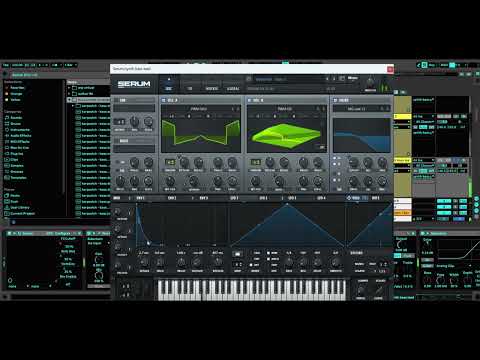Select the OFF mode radio button for LFO
This screenshot has height=360, width=480.
(251, 265)
